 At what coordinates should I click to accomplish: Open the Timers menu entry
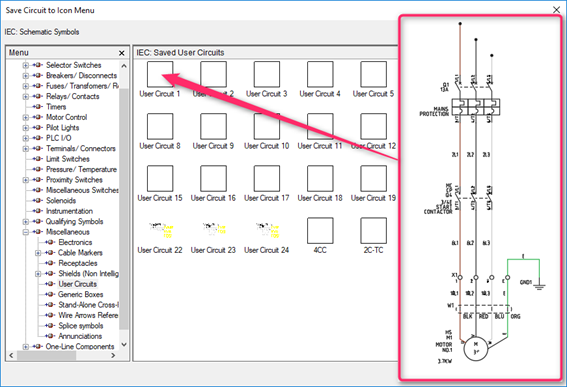[56, 107]
